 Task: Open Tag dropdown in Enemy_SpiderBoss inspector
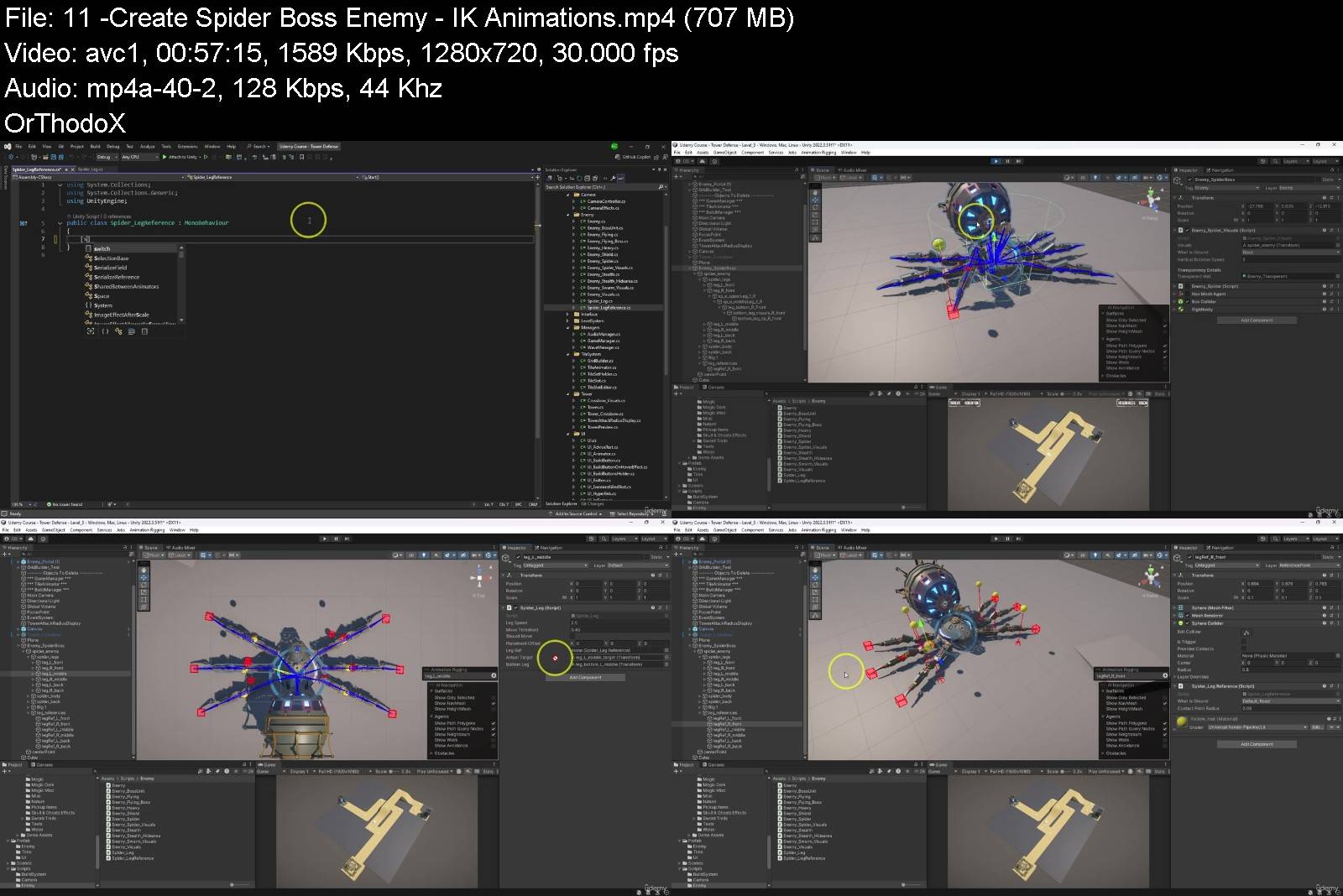pyautogui.click(x=1226, y=188)
